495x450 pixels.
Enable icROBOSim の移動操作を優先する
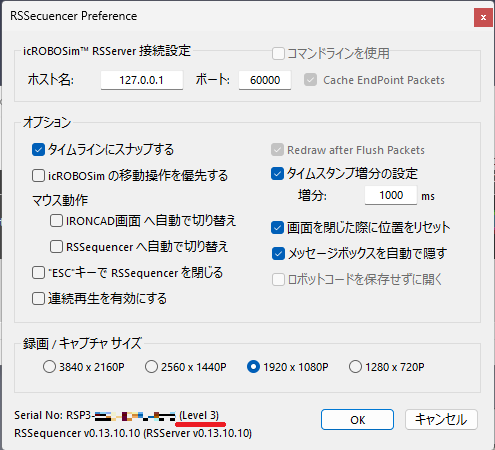click(38, 176)
